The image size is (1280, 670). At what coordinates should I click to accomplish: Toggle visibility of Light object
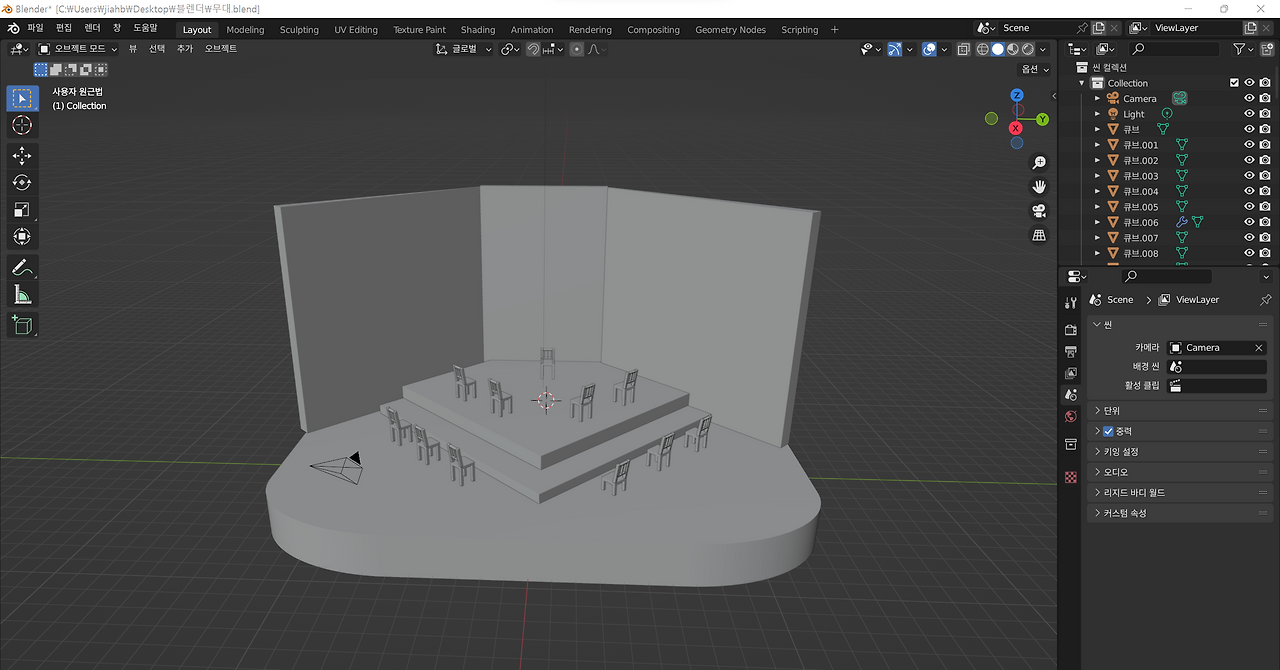coord(1249,114)
